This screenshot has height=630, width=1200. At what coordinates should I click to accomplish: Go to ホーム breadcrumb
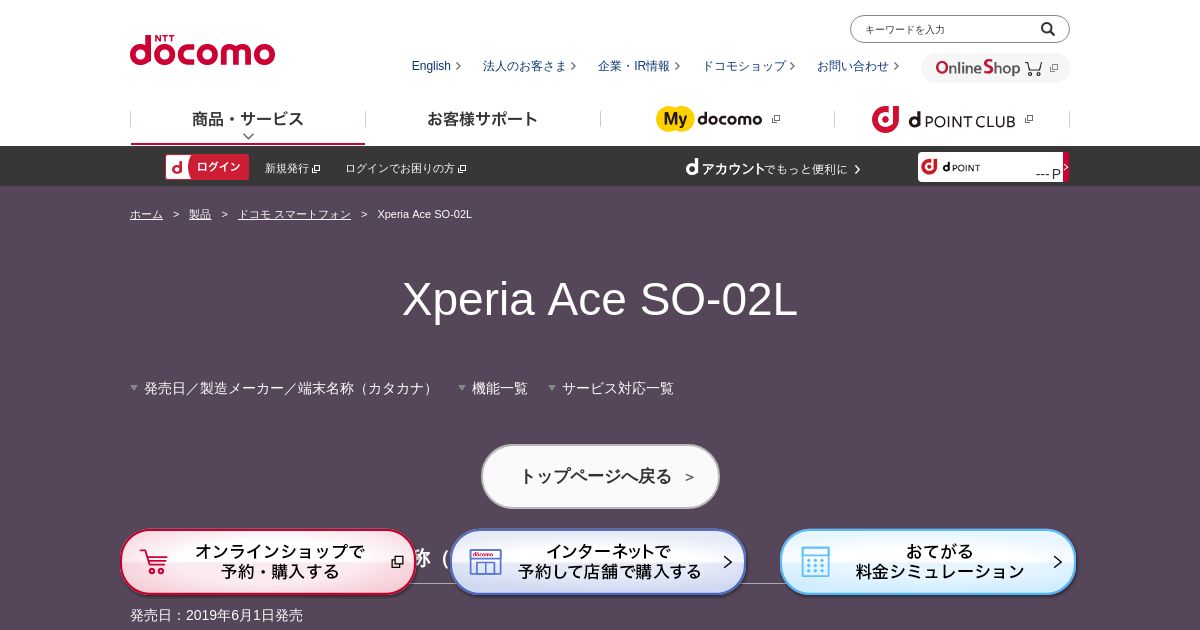pos(146,214)
